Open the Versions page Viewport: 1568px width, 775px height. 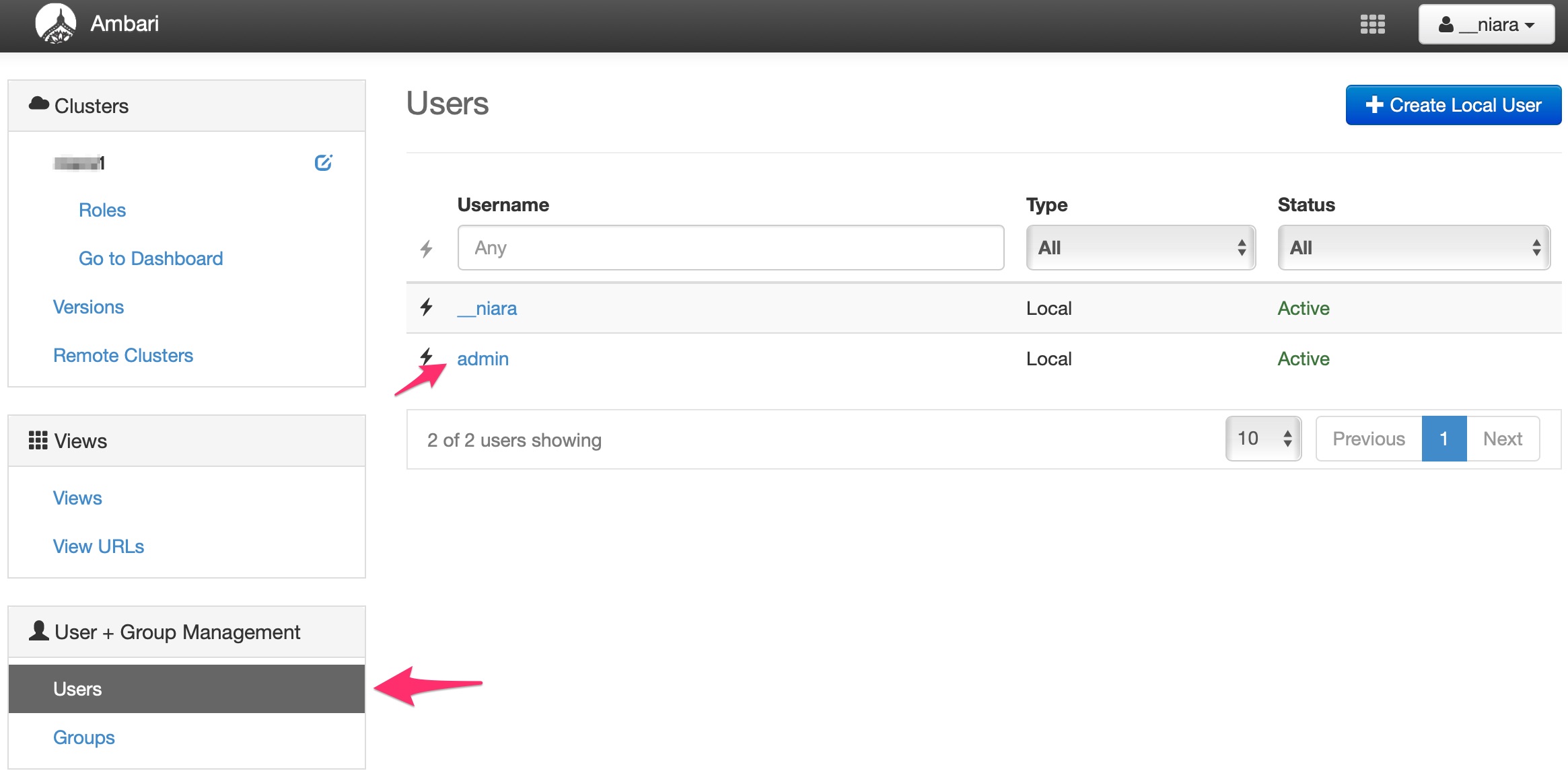click(88, 307)
